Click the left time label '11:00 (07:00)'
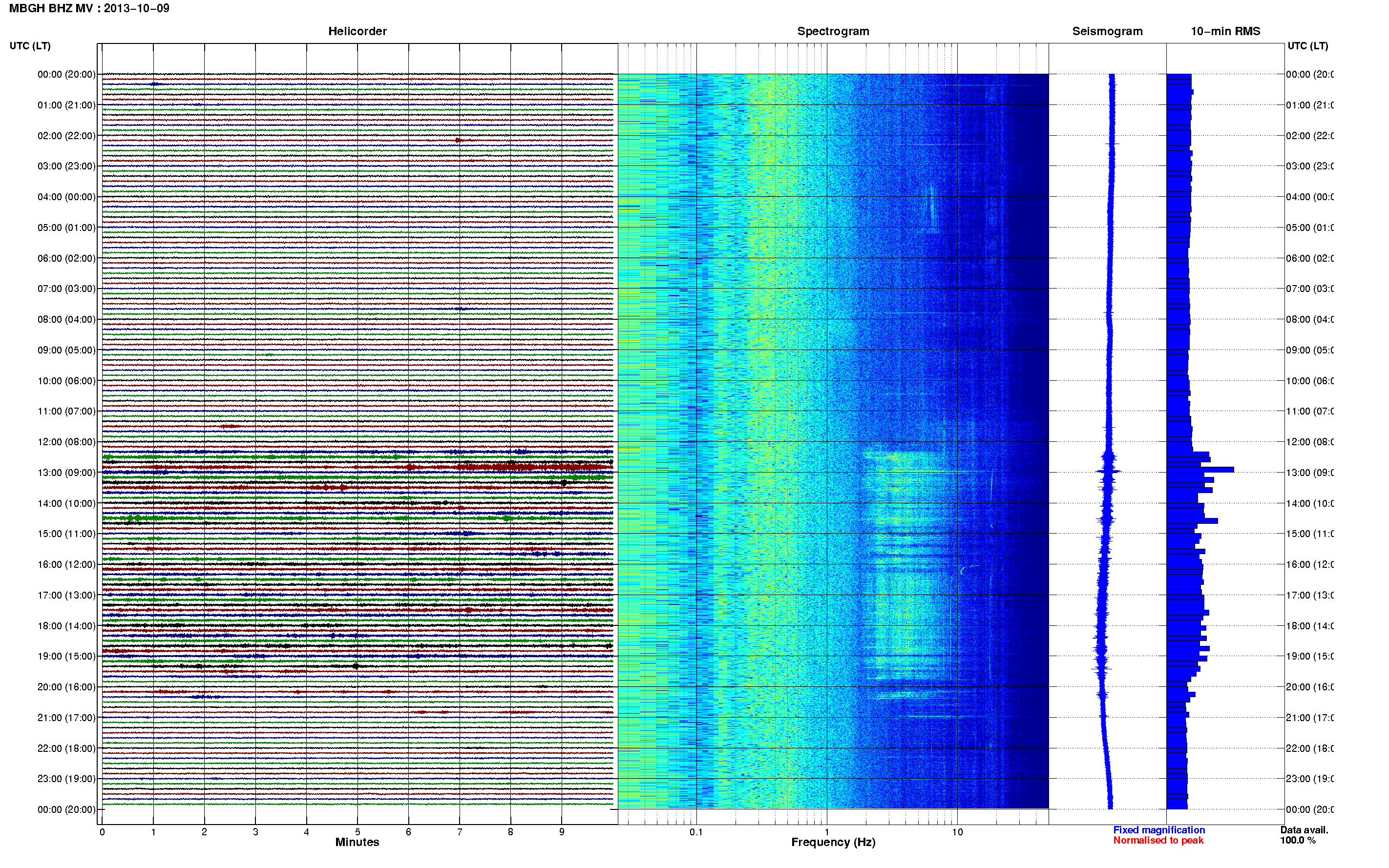Image resolution: width=1389 pixels, height=868 pixels. pos(66,411)
